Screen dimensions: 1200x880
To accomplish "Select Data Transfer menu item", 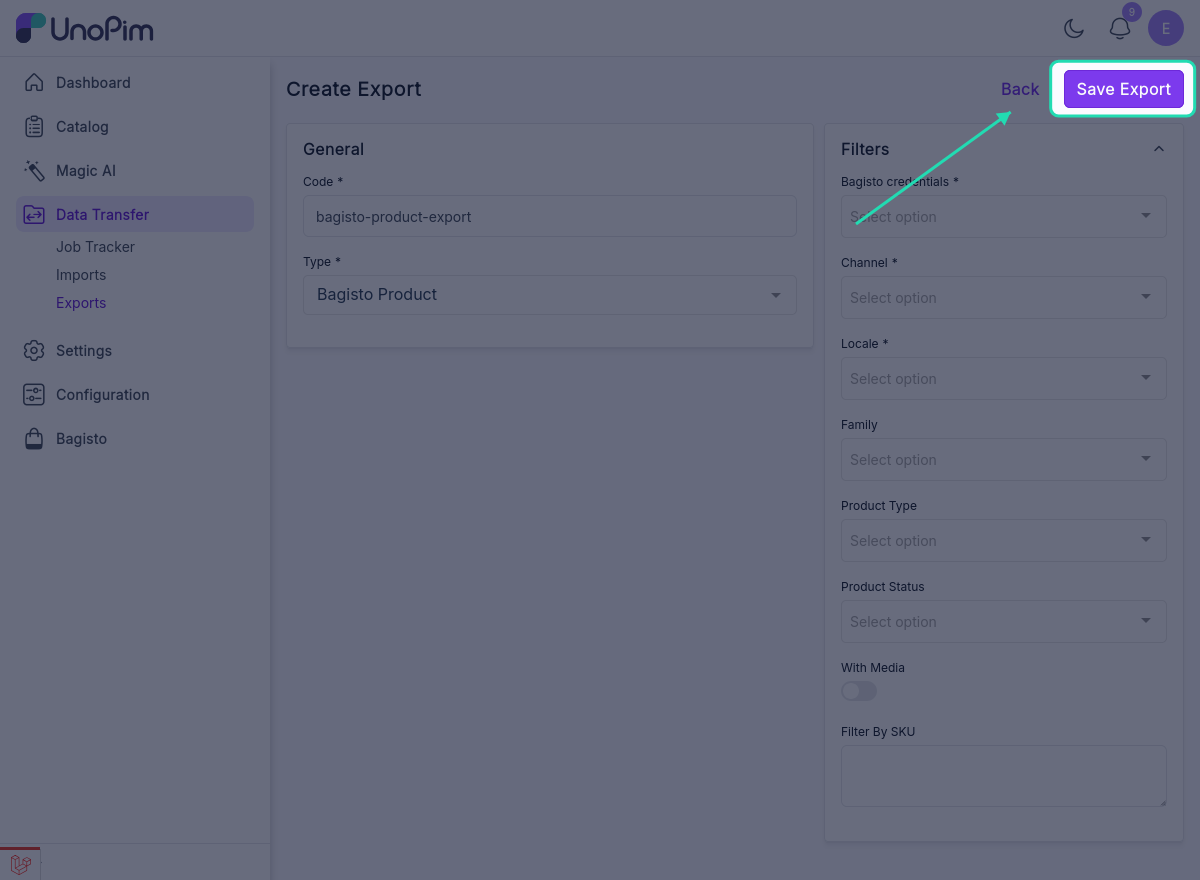I will point(135,214).
